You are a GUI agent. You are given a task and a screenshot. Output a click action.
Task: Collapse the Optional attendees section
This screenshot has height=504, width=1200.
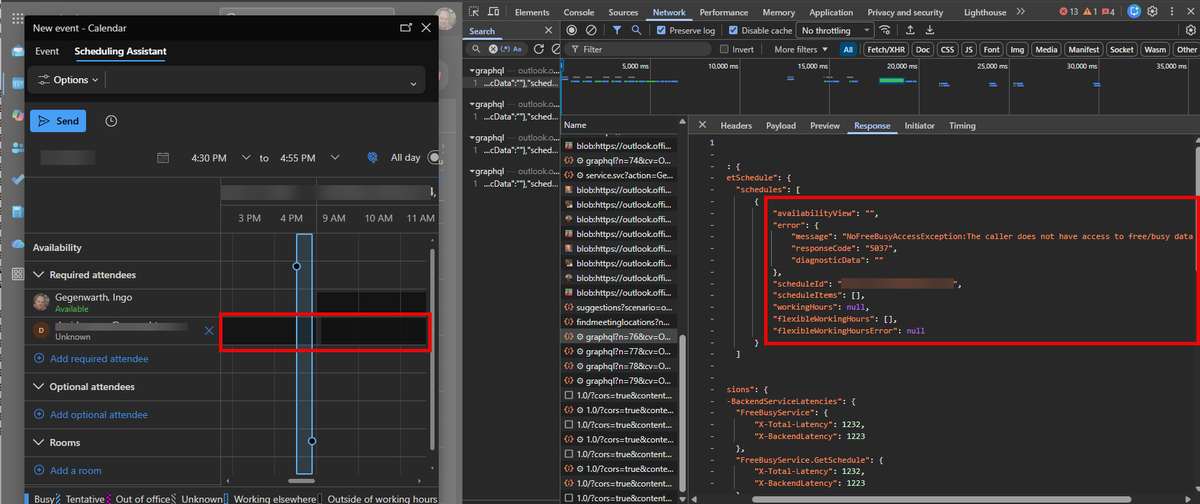coord(40,387)
